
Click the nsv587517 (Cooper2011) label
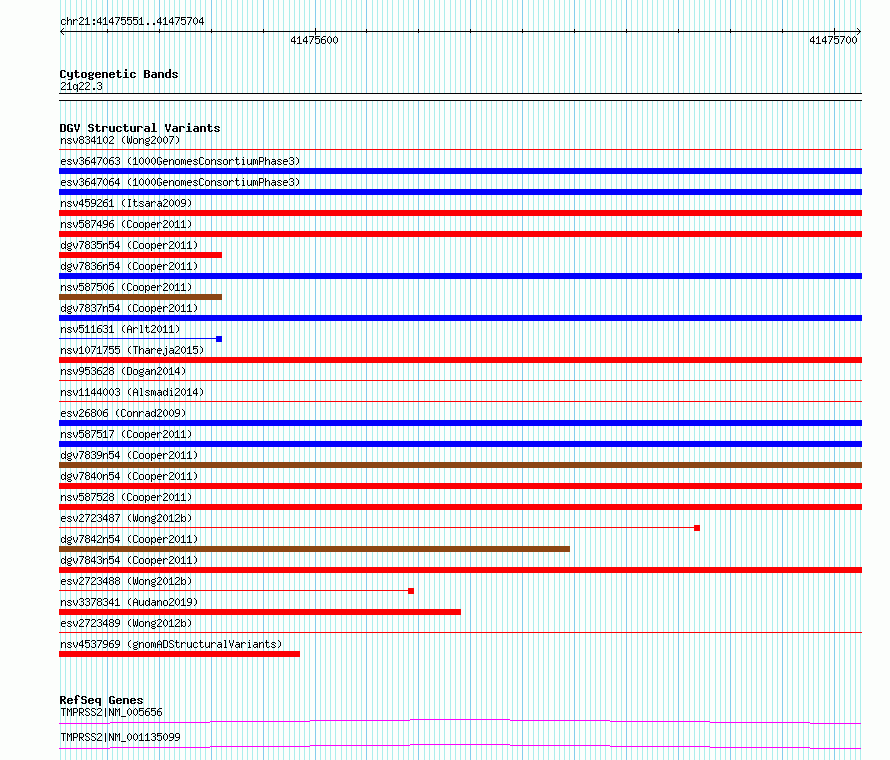click(x=126, y=434)
